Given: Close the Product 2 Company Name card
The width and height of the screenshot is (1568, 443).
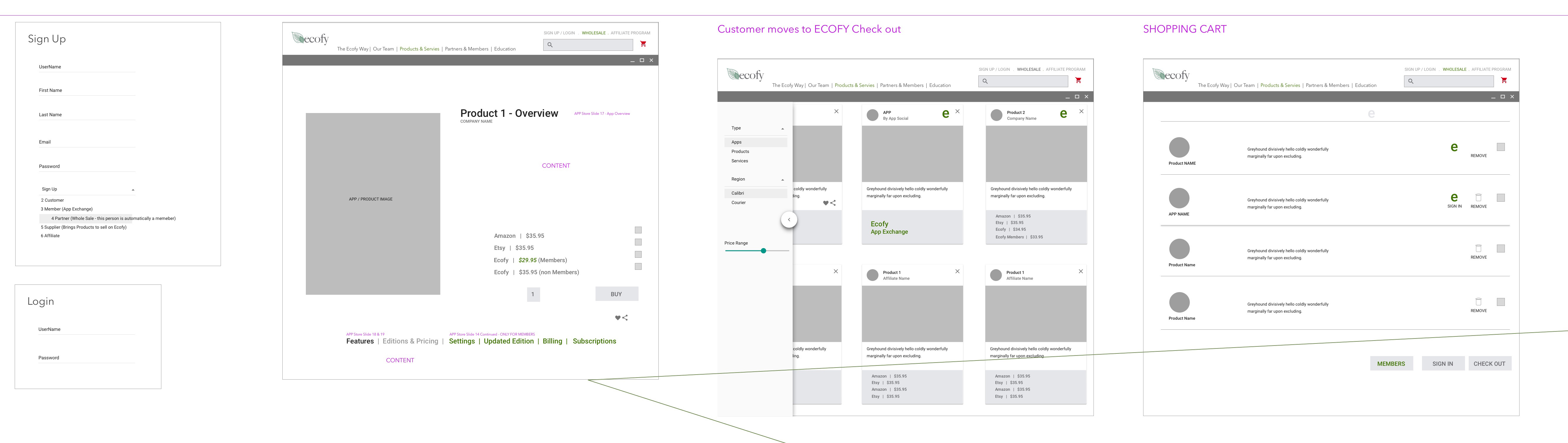Looking at the screenshot, I should tap(1081, 111).
